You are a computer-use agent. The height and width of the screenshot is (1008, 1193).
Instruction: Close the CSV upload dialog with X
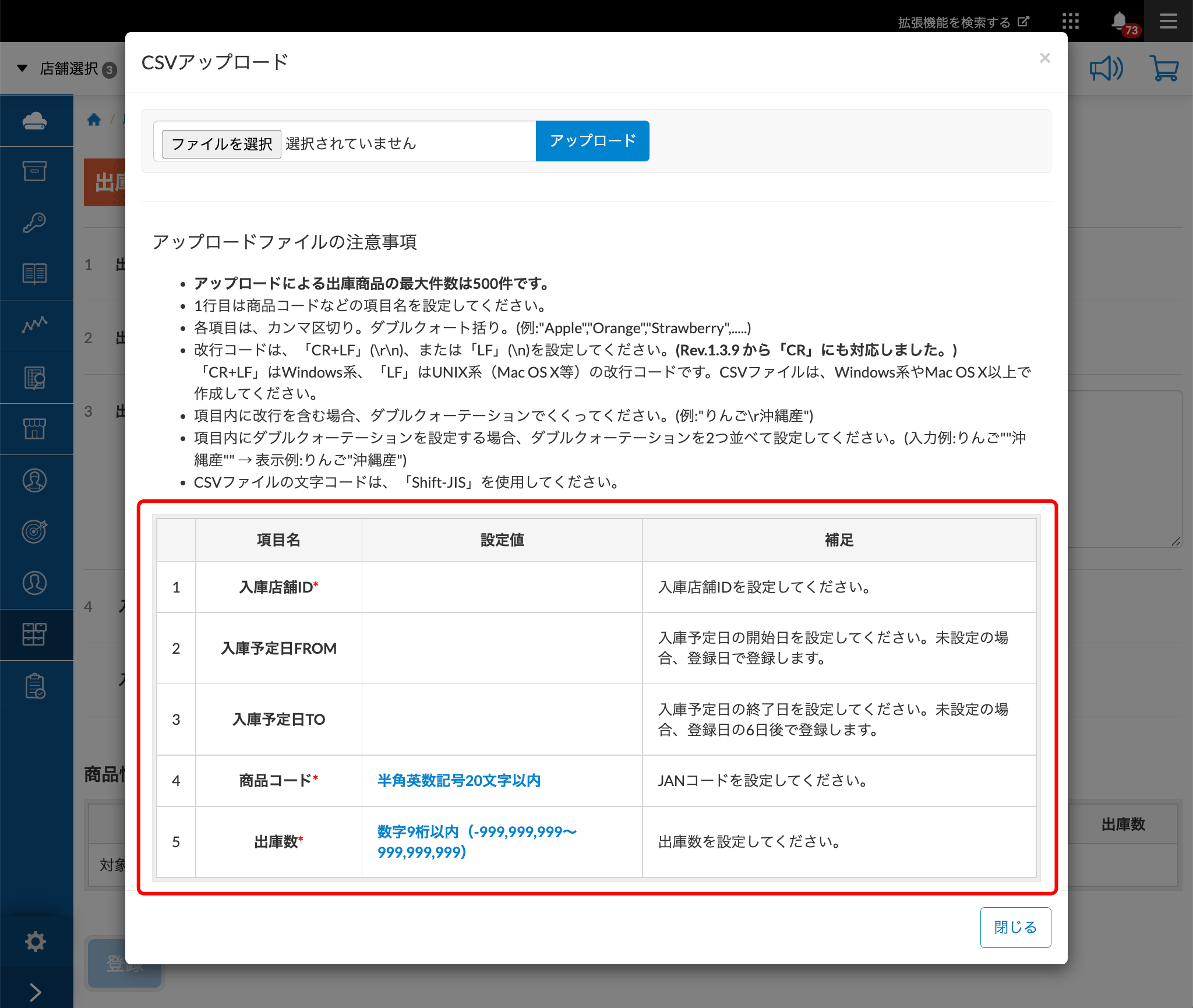[1044, 58]
